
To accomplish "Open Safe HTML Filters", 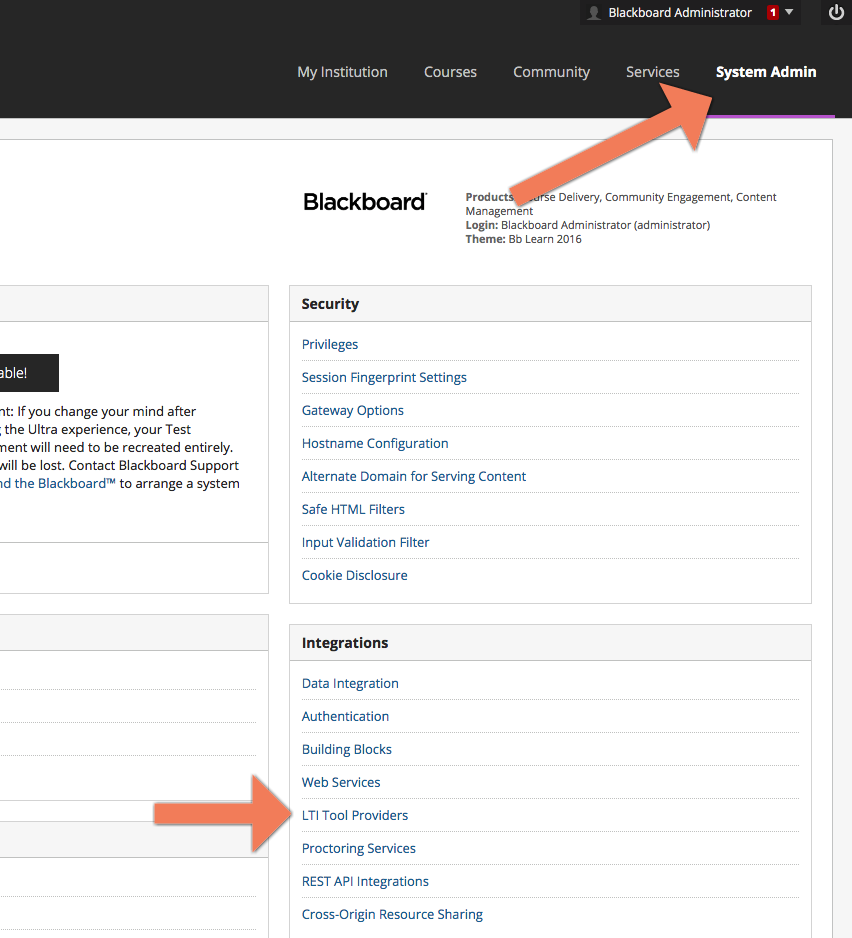I will coord(353,509).
